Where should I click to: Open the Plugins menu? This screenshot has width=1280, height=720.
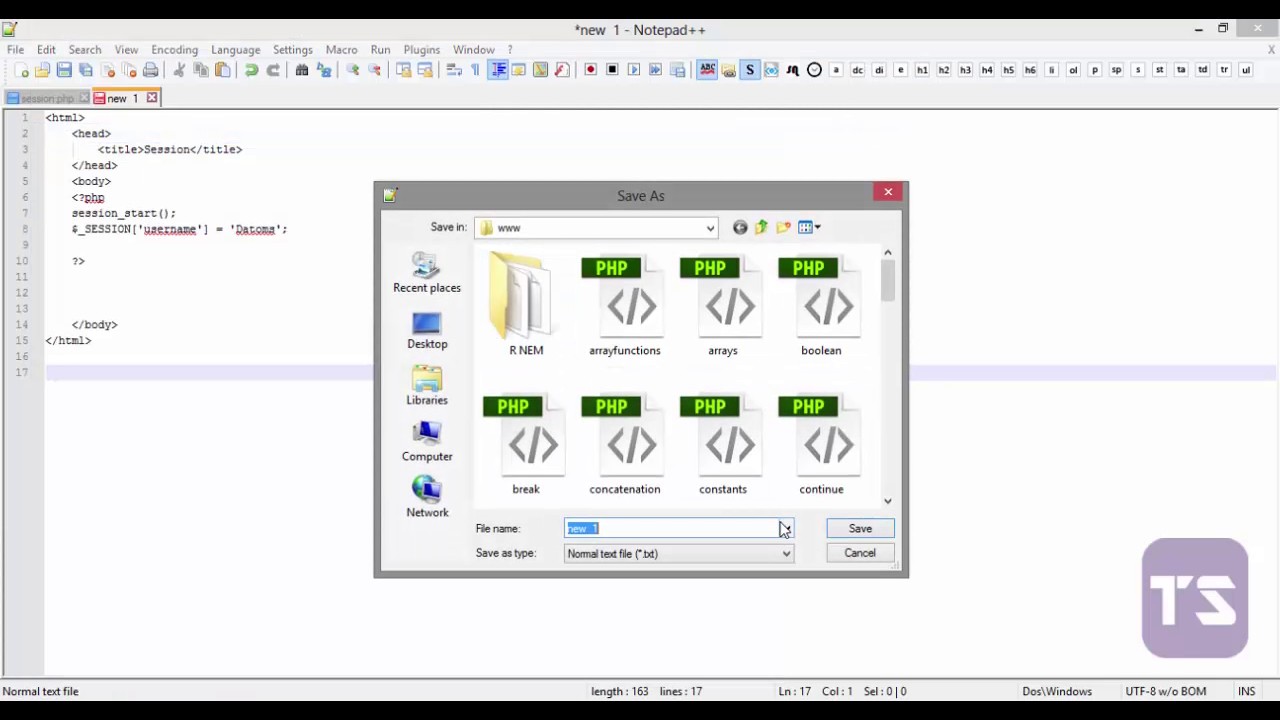pyautogui.click(x=421, y=49)
